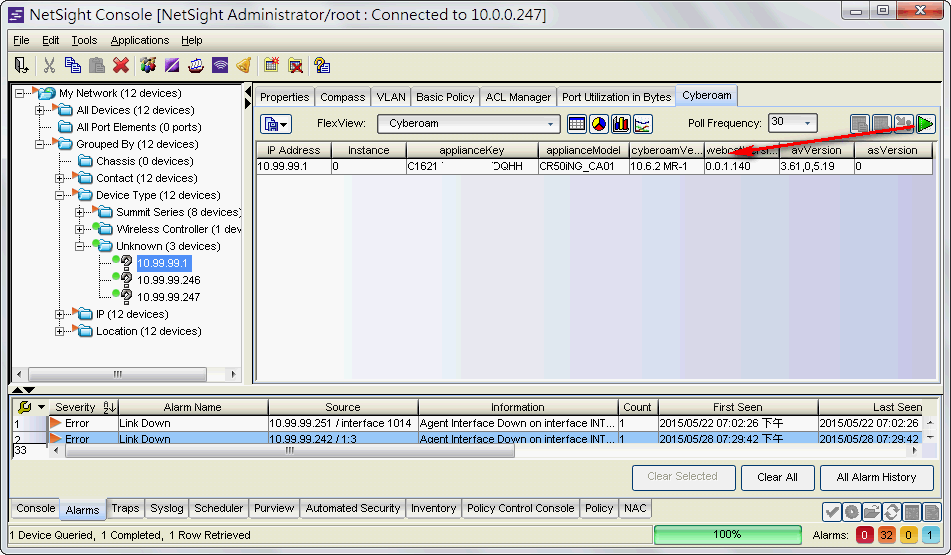Click the Cut scissors icon
This screenshot has width=951, height=555.
[49, 65]
